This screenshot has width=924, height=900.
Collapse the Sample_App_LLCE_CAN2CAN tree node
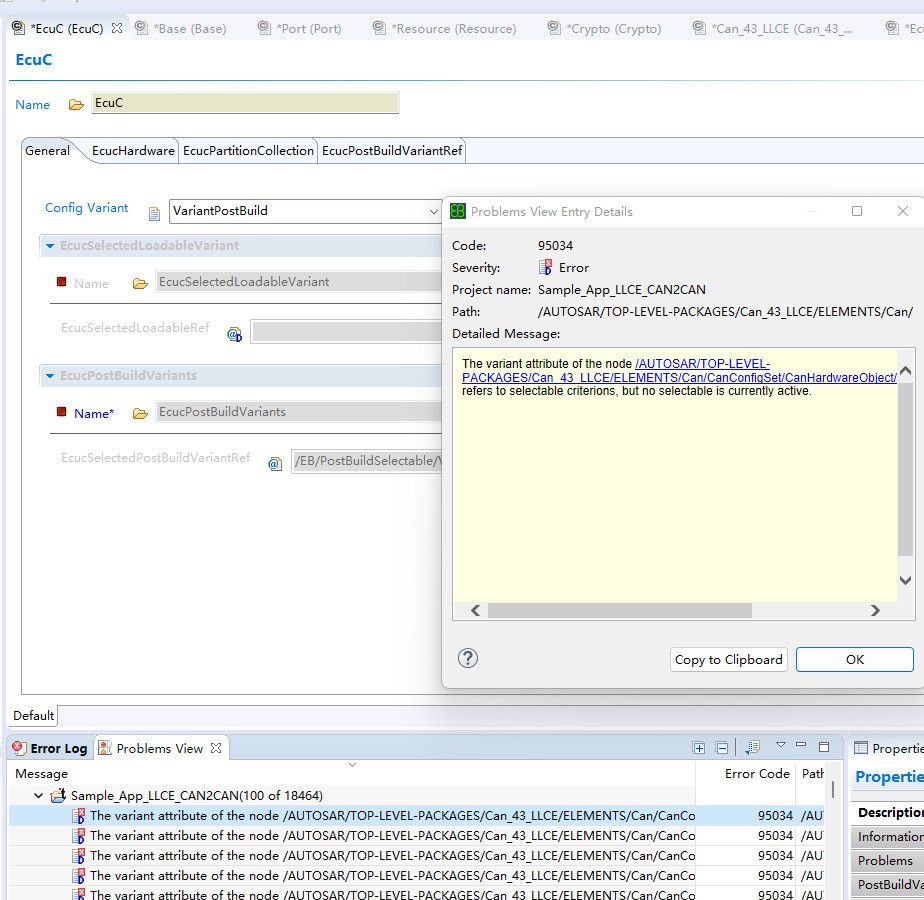[x=38, y=796]
